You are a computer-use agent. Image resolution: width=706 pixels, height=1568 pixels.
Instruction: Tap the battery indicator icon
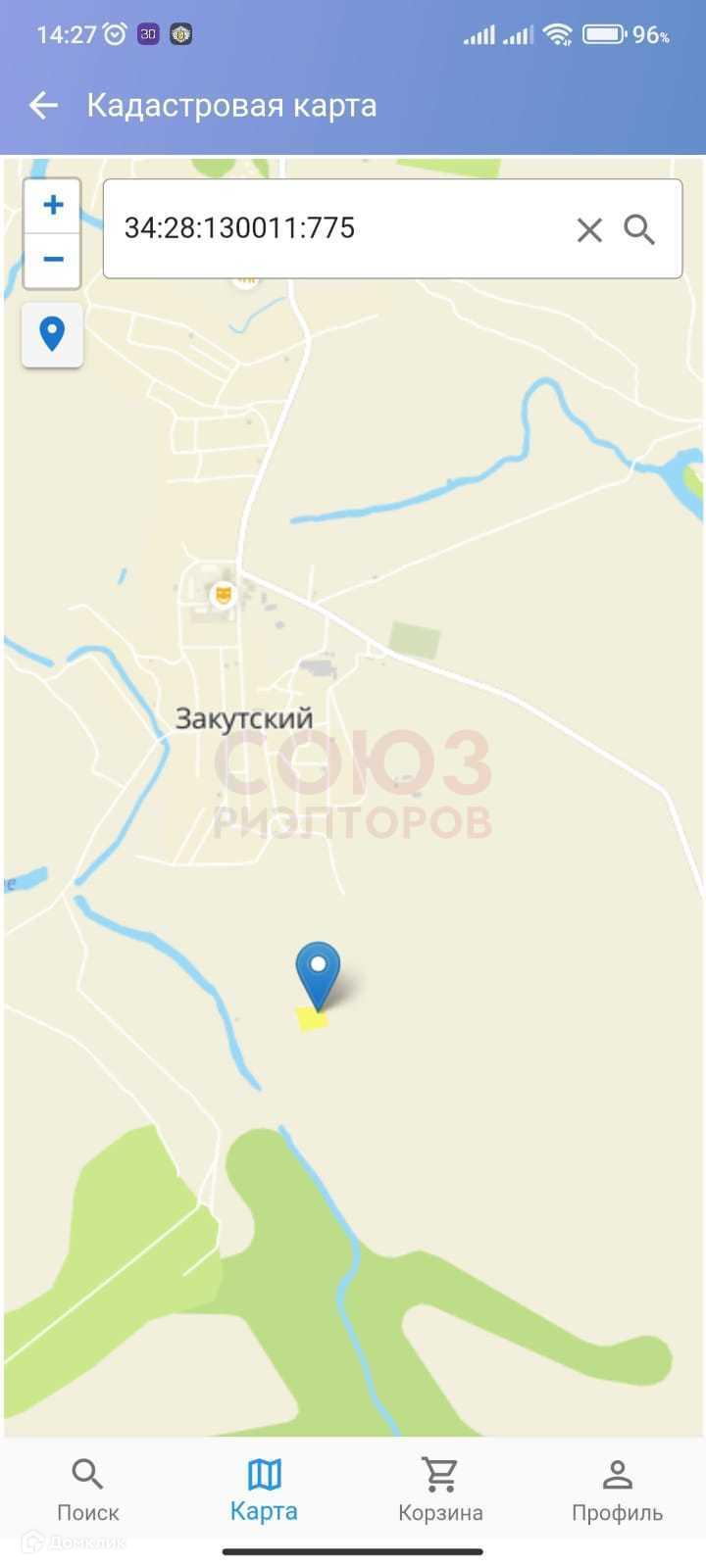coord(604,34)
